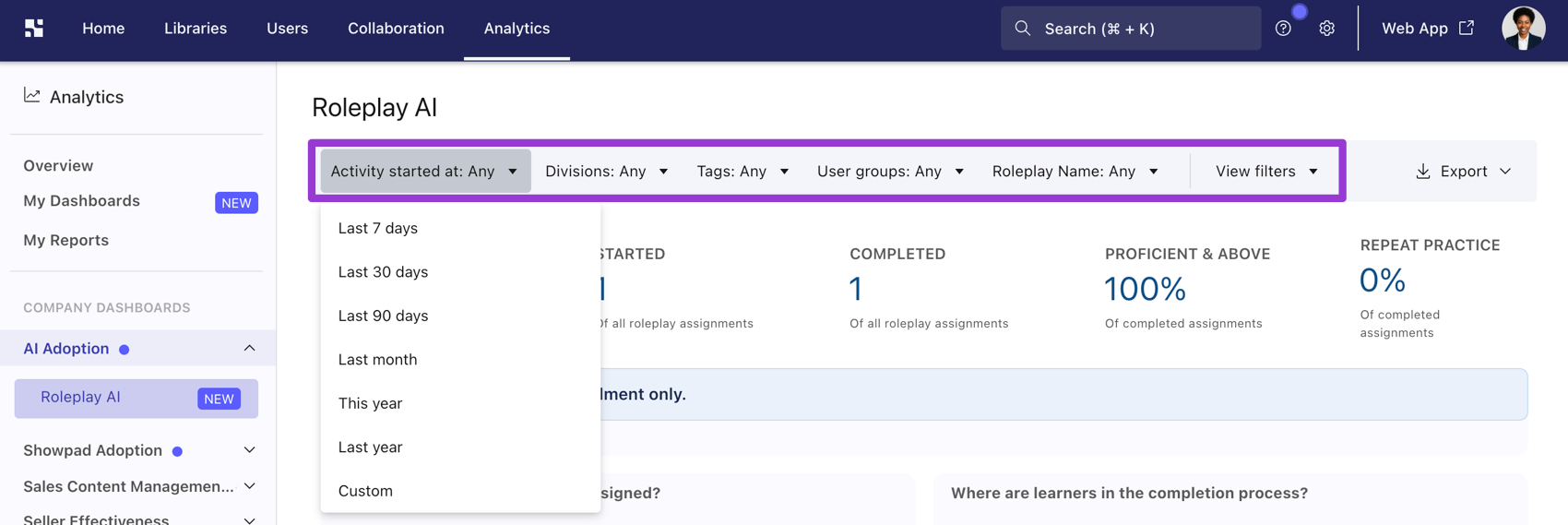Click the Analytics chart icon in sidebar
The height and width of the screenshot is (525, 1568).
click(32, 95)
